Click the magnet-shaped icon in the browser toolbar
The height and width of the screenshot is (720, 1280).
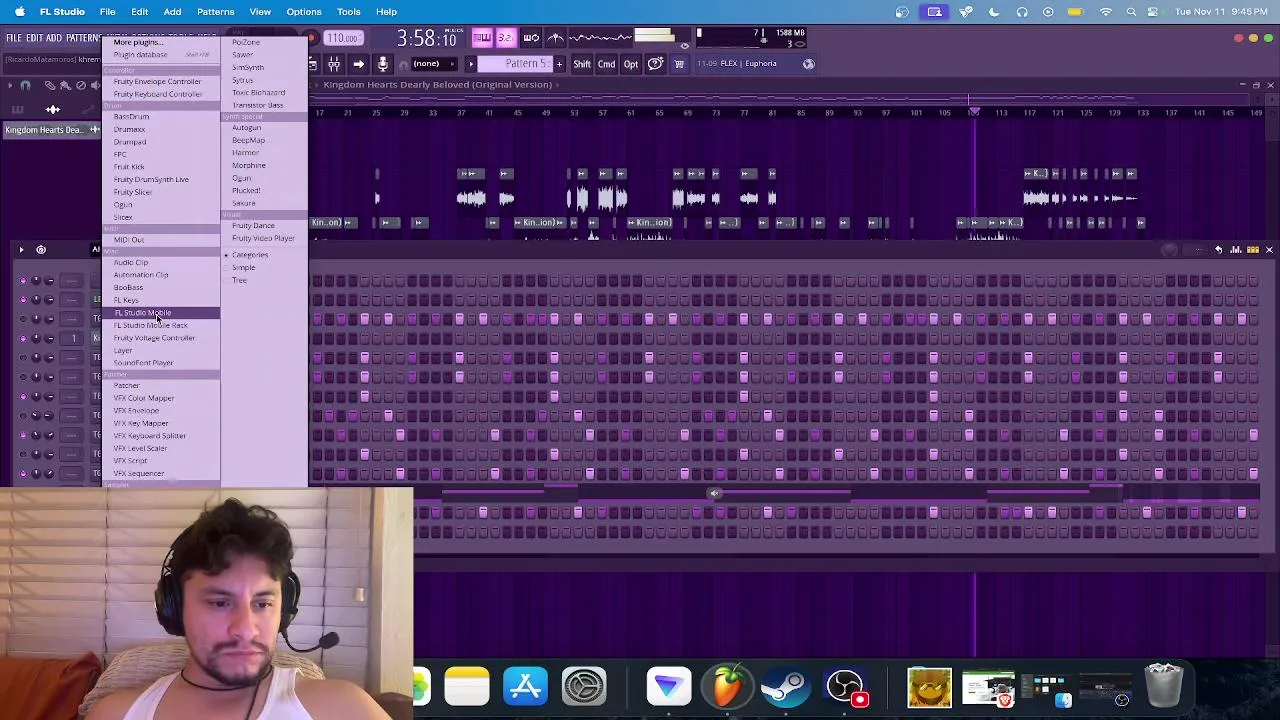point(25,85)
